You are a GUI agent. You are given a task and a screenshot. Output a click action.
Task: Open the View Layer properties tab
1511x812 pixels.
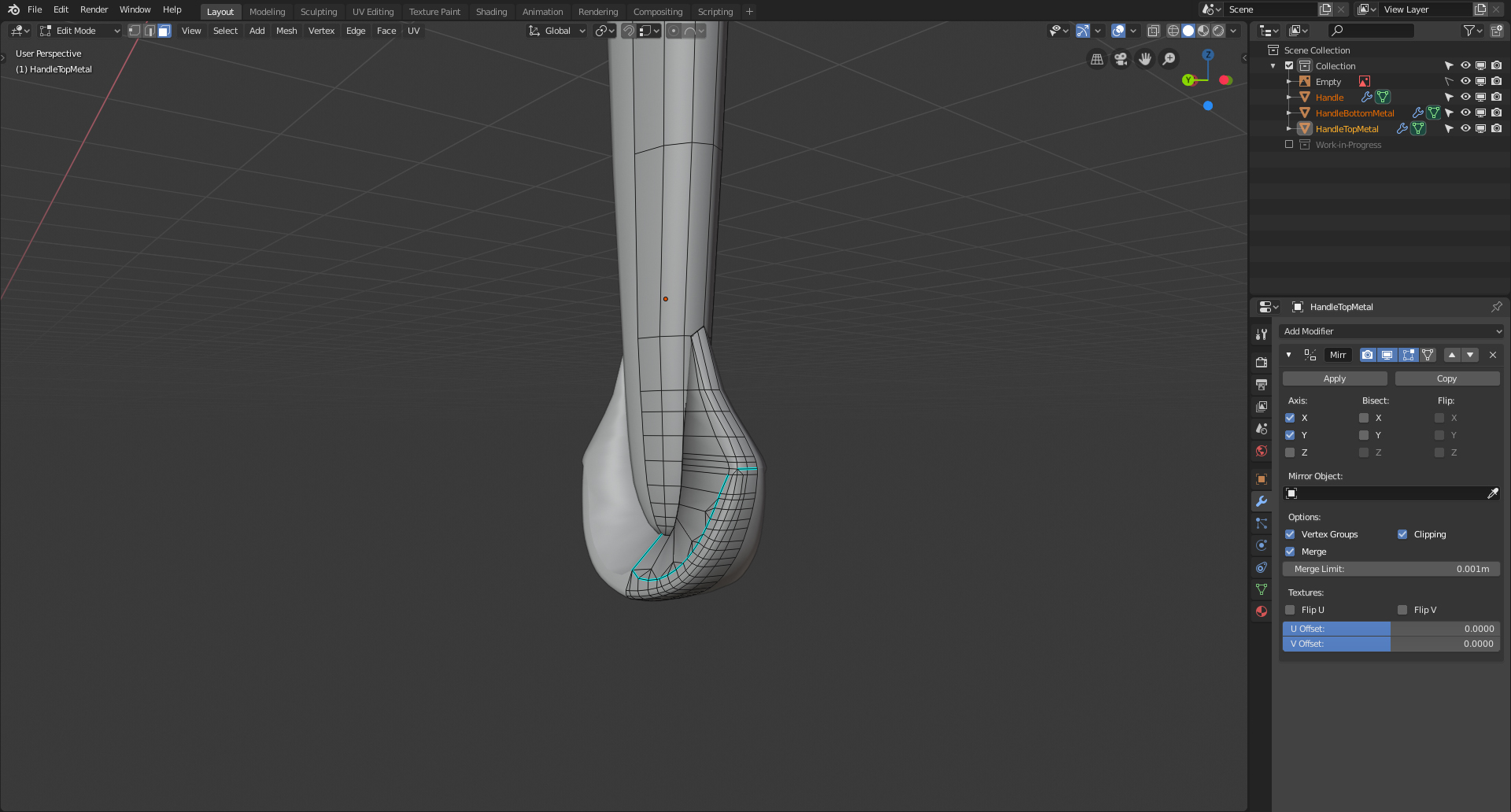pyautogui.click(x=1262, y=406)
